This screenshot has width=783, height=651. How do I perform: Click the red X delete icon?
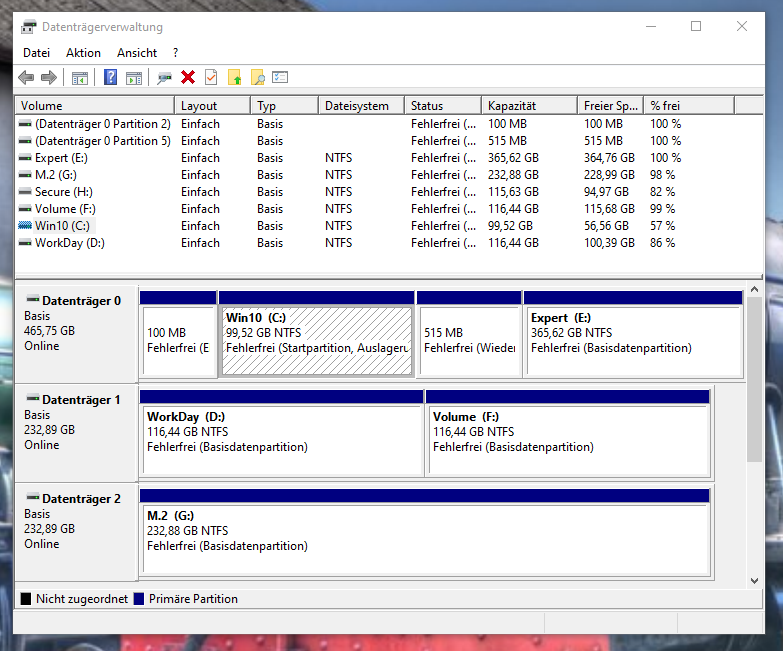click(x=188, y=77)
